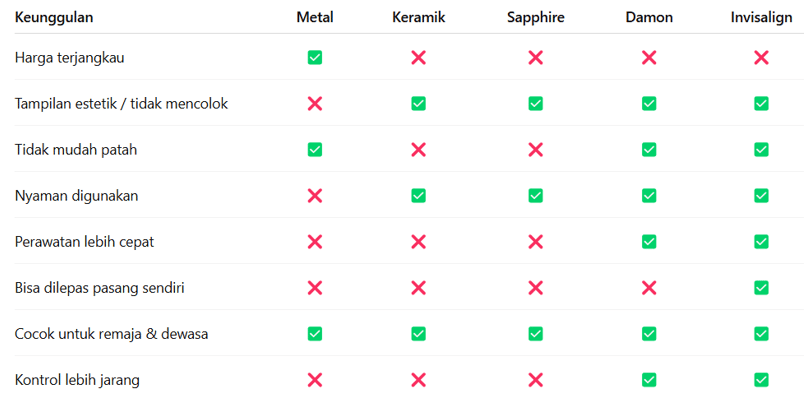Image resolution: width=812 pixels, height=412 pixels.
Task: Click the Perawatan lebih cepat row label
Action: pos(84,242)
